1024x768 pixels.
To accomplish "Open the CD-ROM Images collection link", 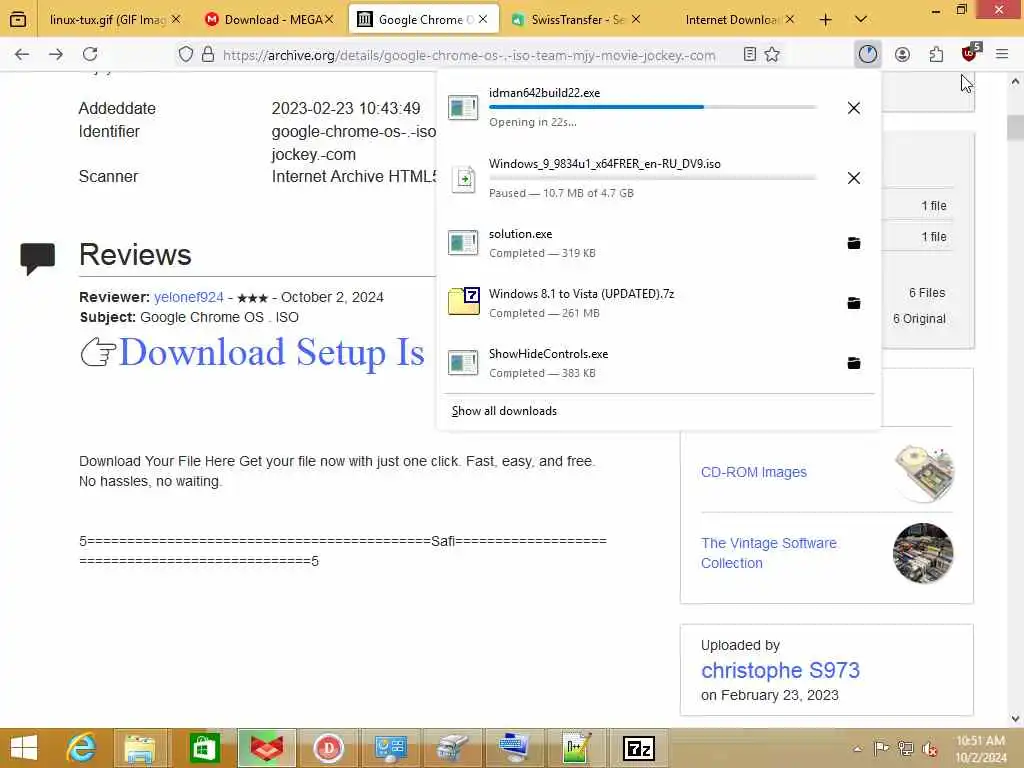I will 754,472.
